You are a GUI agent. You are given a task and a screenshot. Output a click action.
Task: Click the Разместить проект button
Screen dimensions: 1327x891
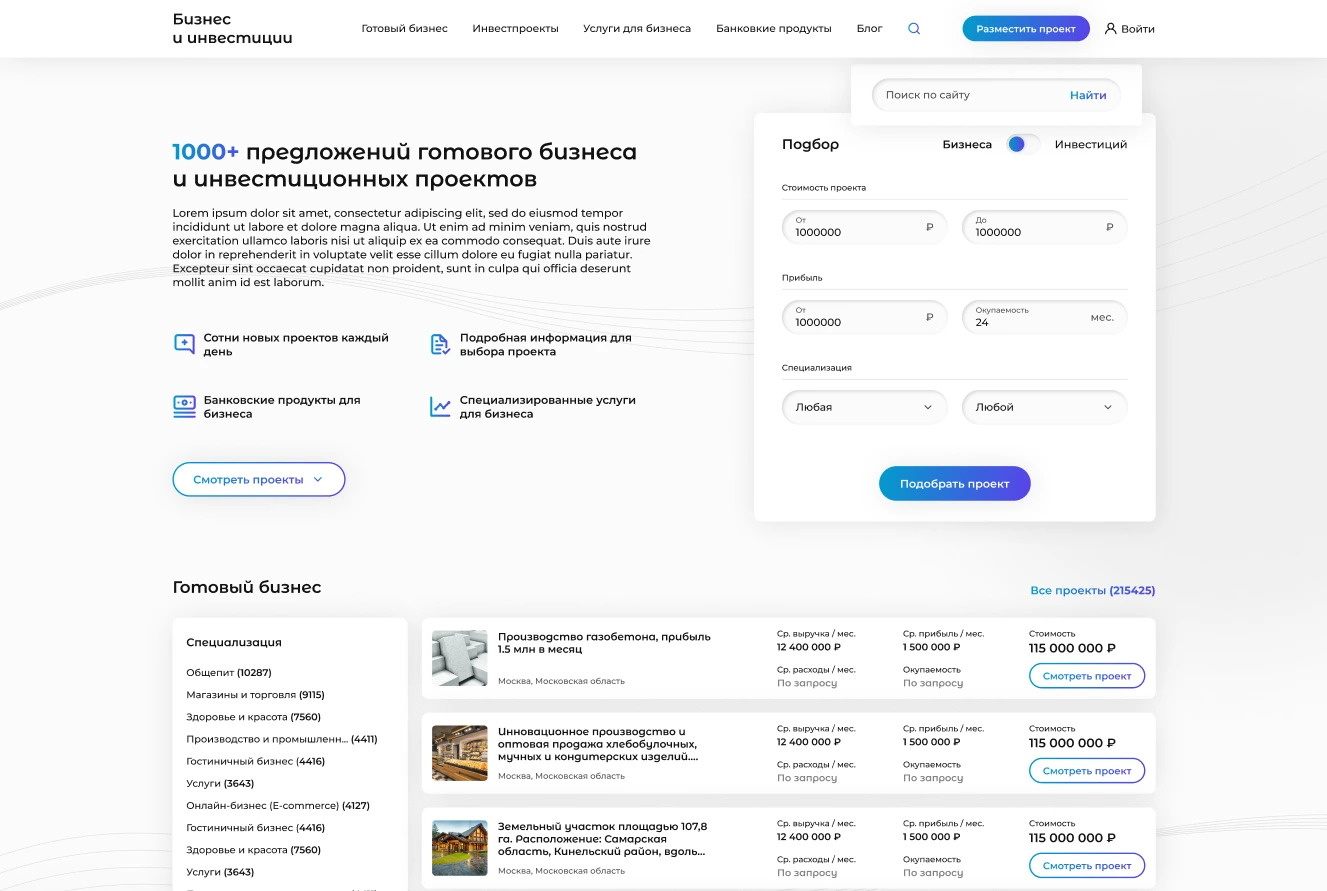click(x=1026, y=29)
